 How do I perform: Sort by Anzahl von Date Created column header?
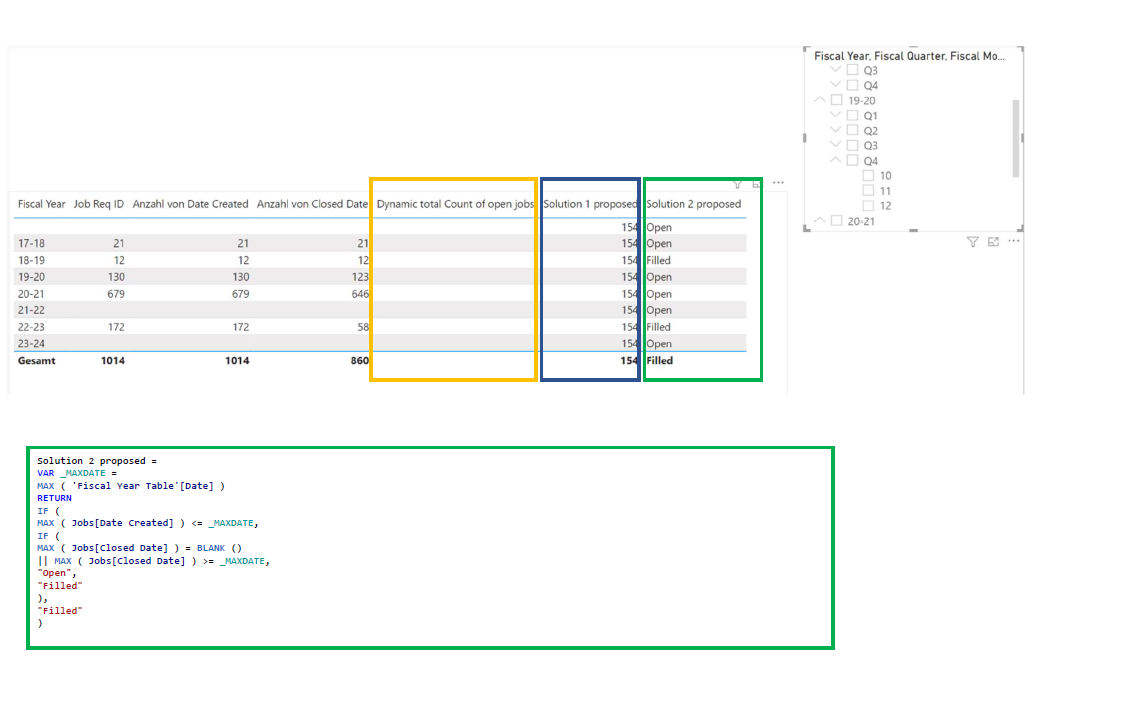pos(191,204)
